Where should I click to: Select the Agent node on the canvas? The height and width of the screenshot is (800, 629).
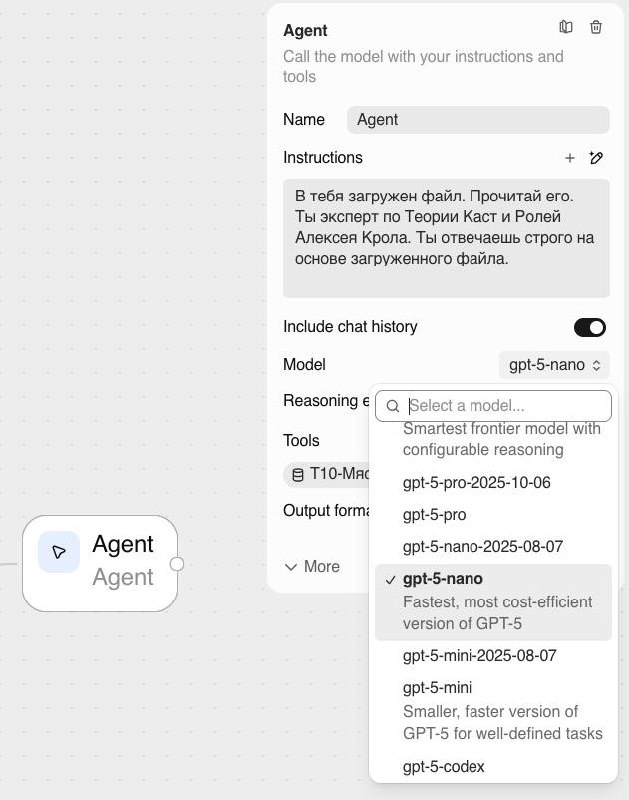pyautogui.click(x=100, y=563)
